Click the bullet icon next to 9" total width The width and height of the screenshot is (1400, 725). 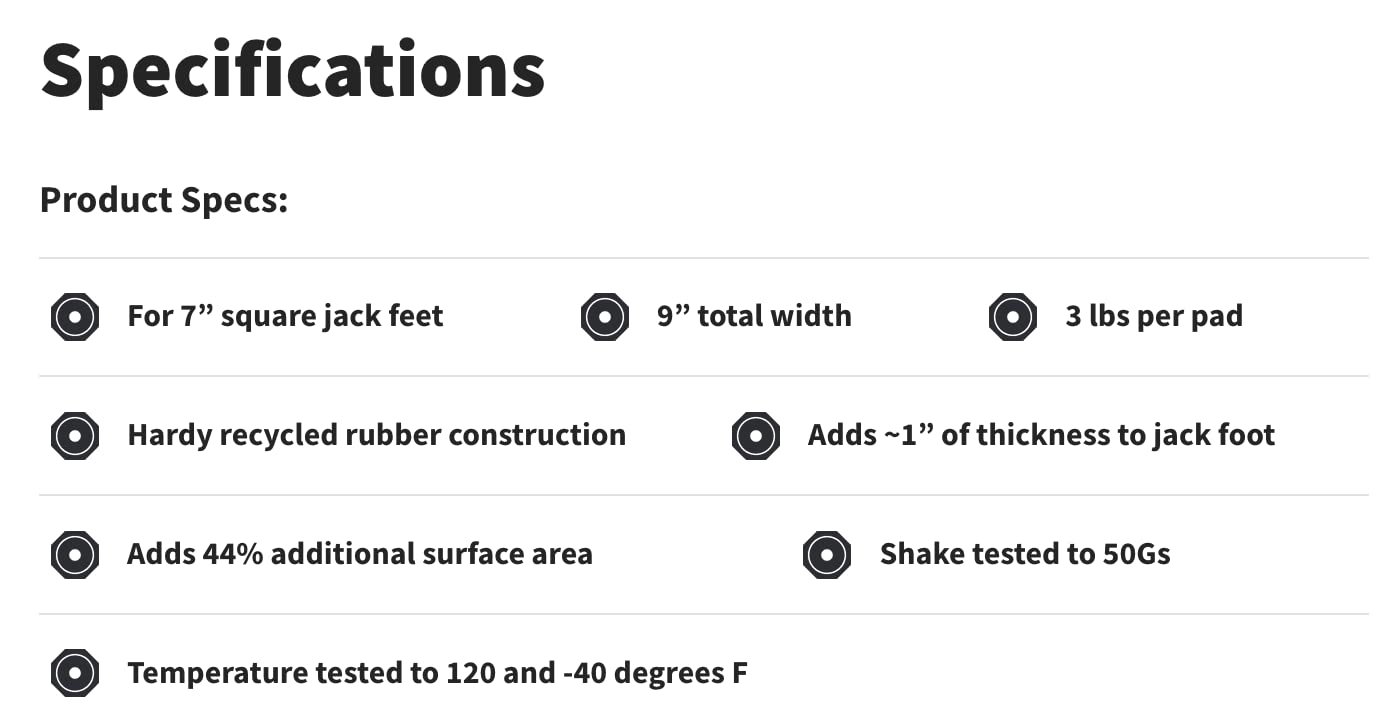tap(604, 318)
